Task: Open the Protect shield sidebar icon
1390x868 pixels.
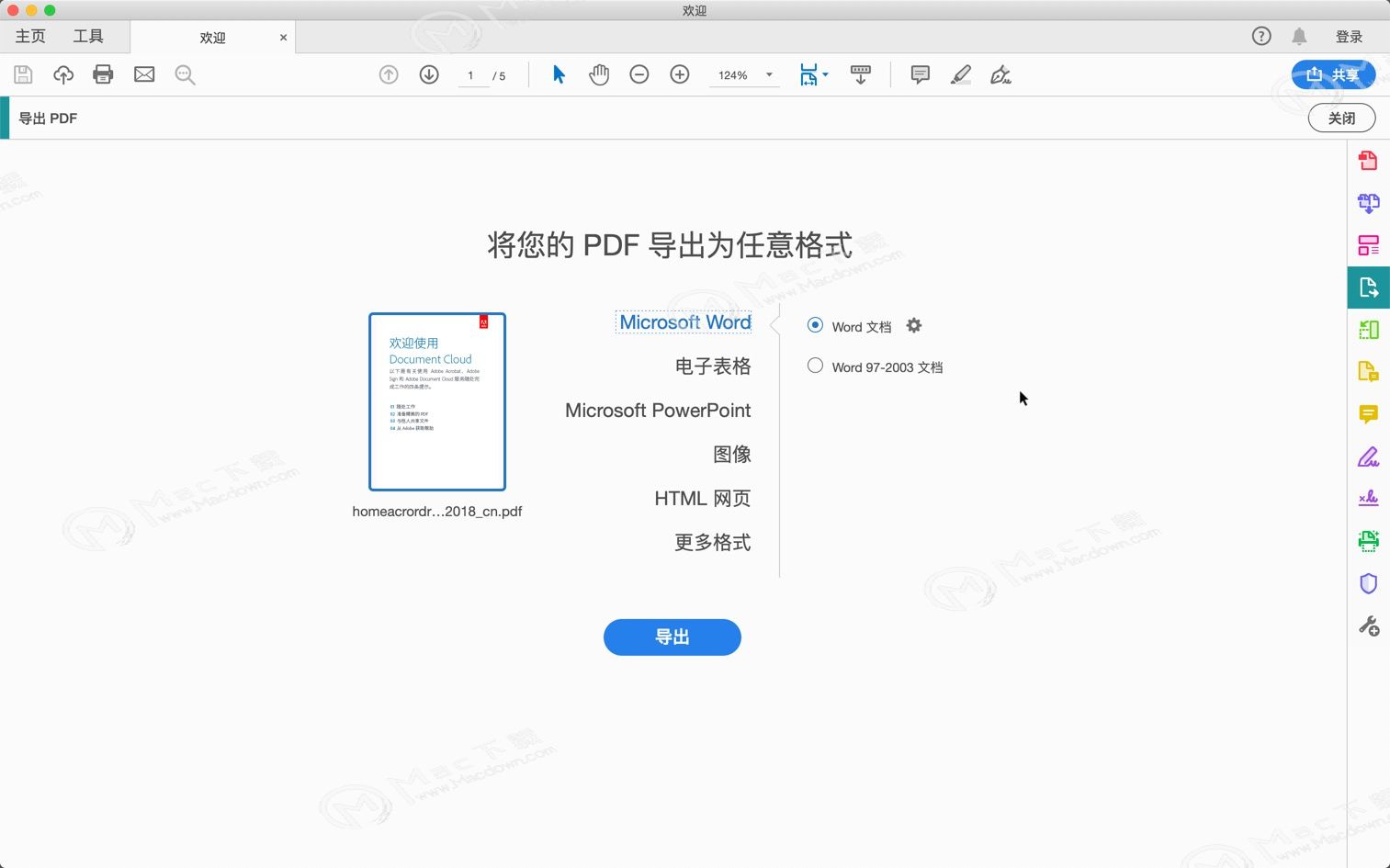Action: (1368, 583)
